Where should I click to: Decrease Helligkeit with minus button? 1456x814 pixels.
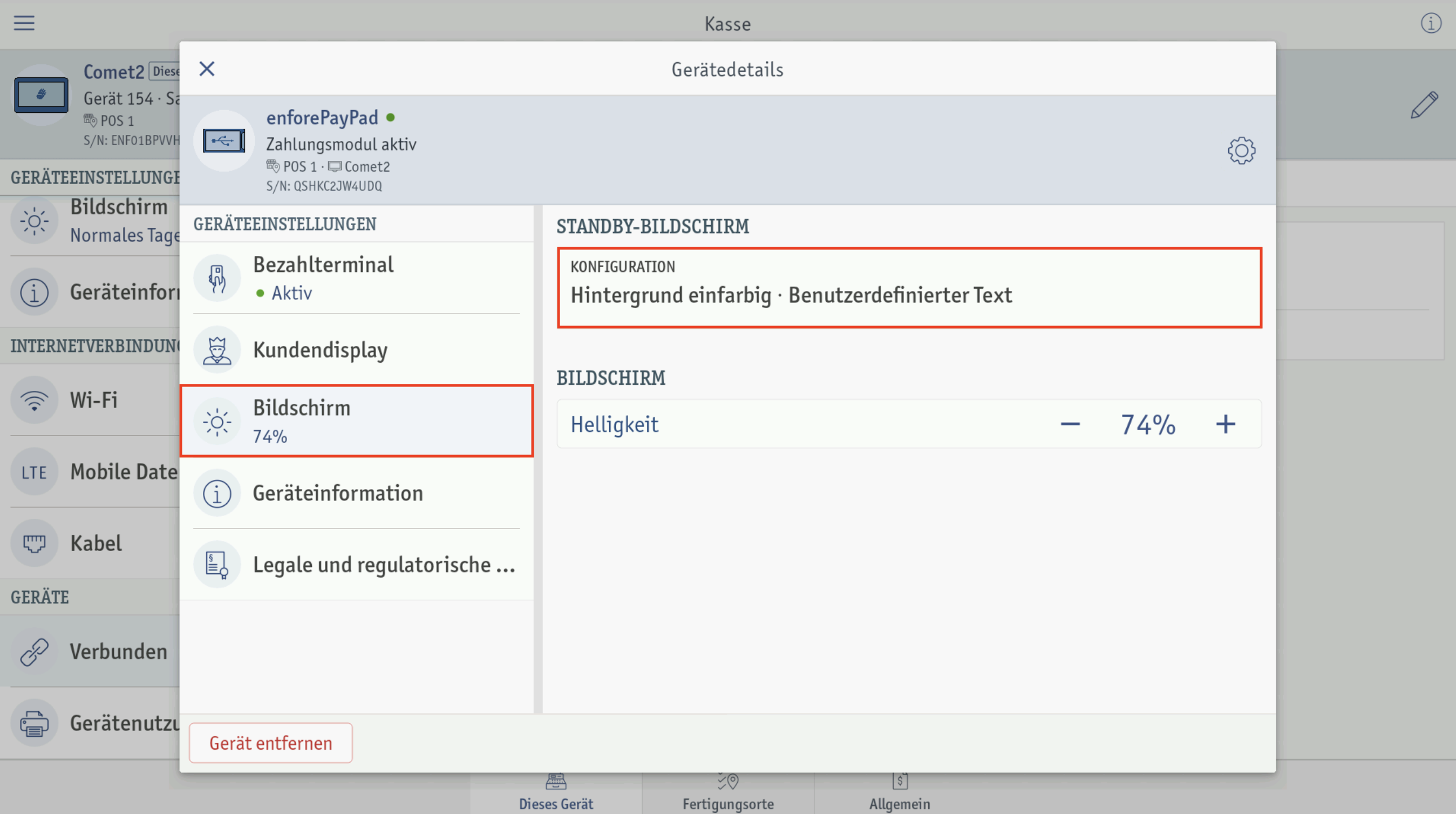pyautogui.click(x=1070, y=424)
